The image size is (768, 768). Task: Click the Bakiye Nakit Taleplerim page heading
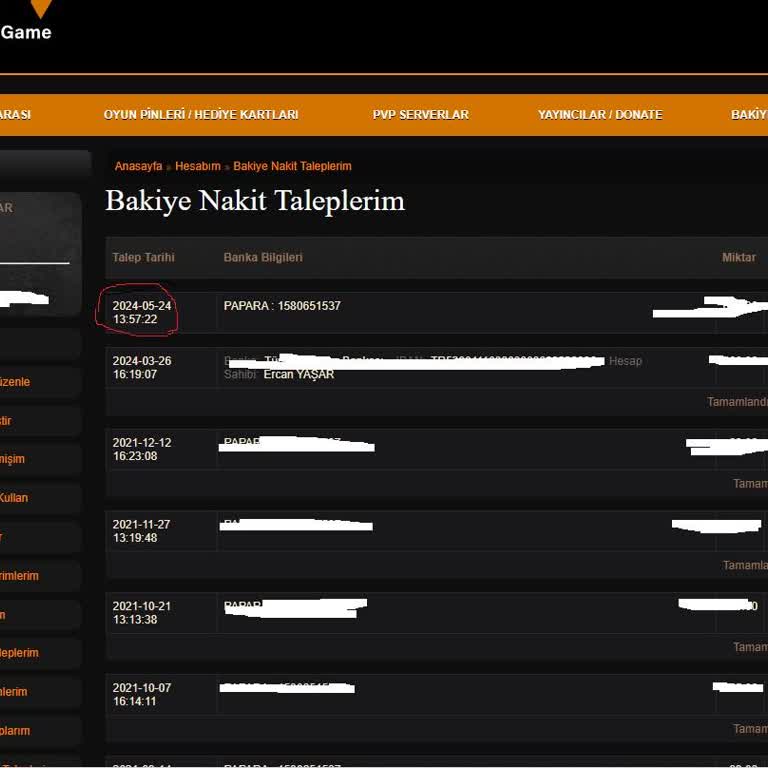coord(255,201)
